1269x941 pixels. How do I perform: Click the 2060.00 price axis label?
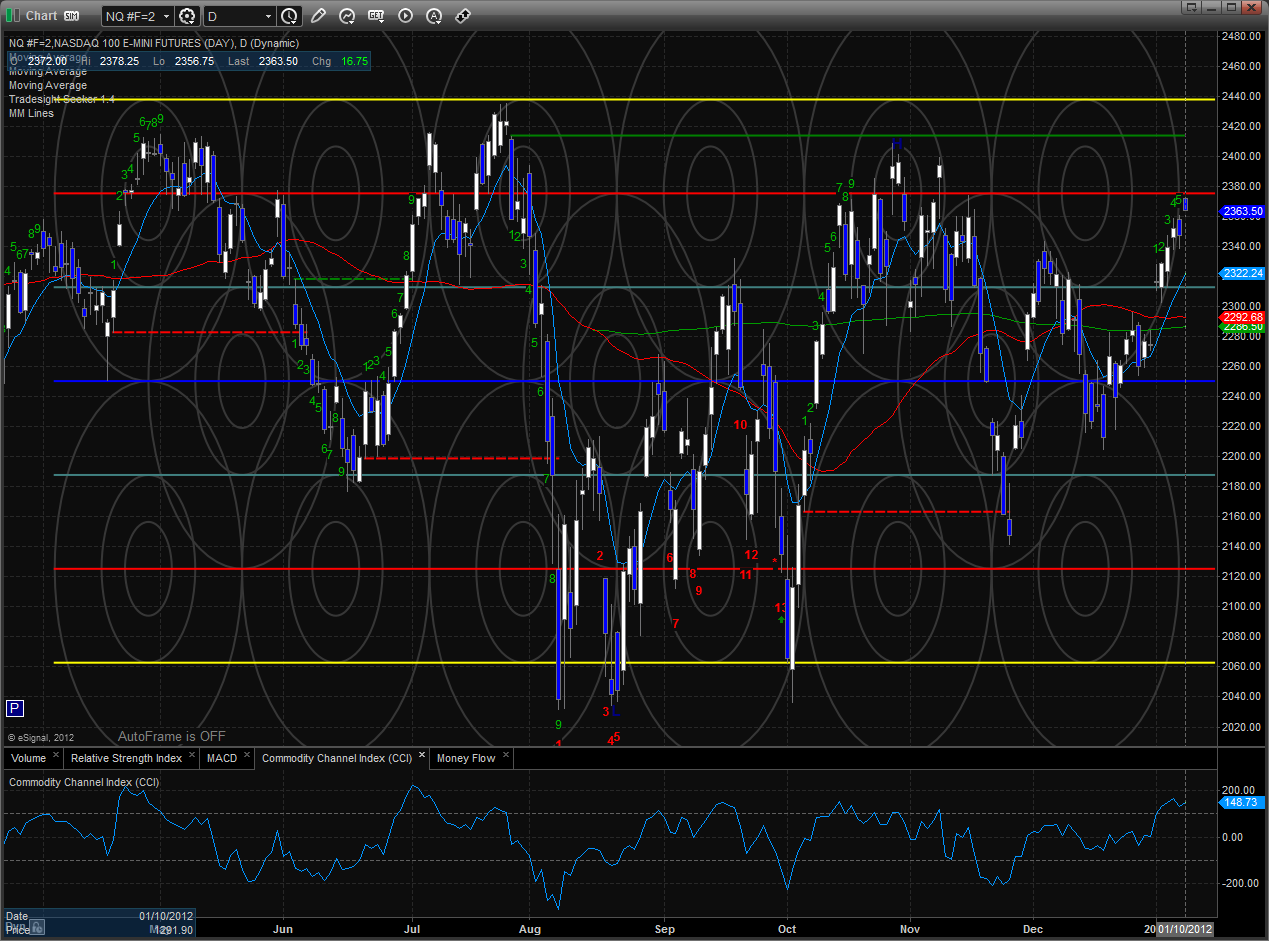point(1243,666)
